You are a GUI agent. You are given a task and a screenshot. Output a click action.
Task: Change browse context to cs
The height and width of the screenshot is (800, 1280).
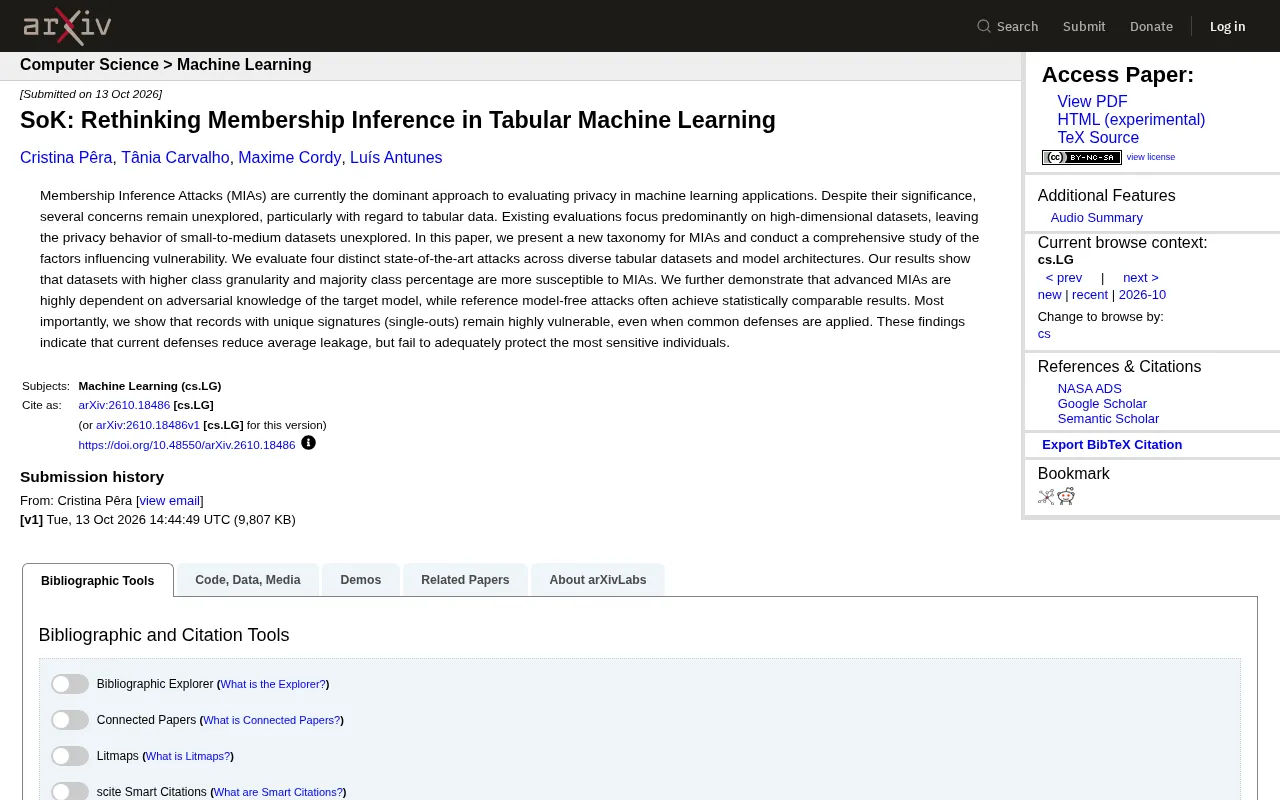pos(1044,334)
